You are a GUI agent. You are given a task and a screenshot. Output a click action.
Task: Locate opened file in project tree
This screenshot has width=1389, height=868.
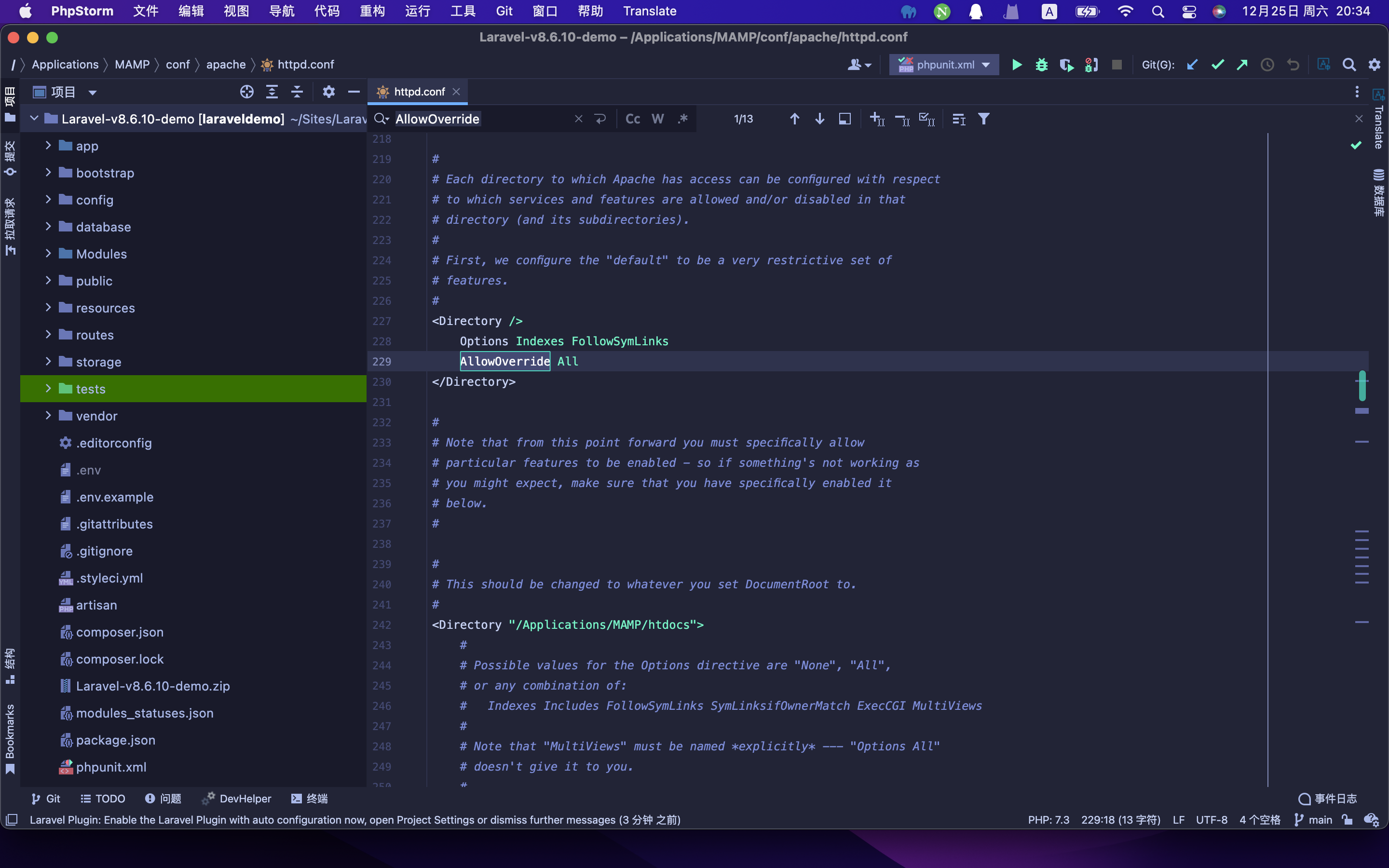click(247, 92)
